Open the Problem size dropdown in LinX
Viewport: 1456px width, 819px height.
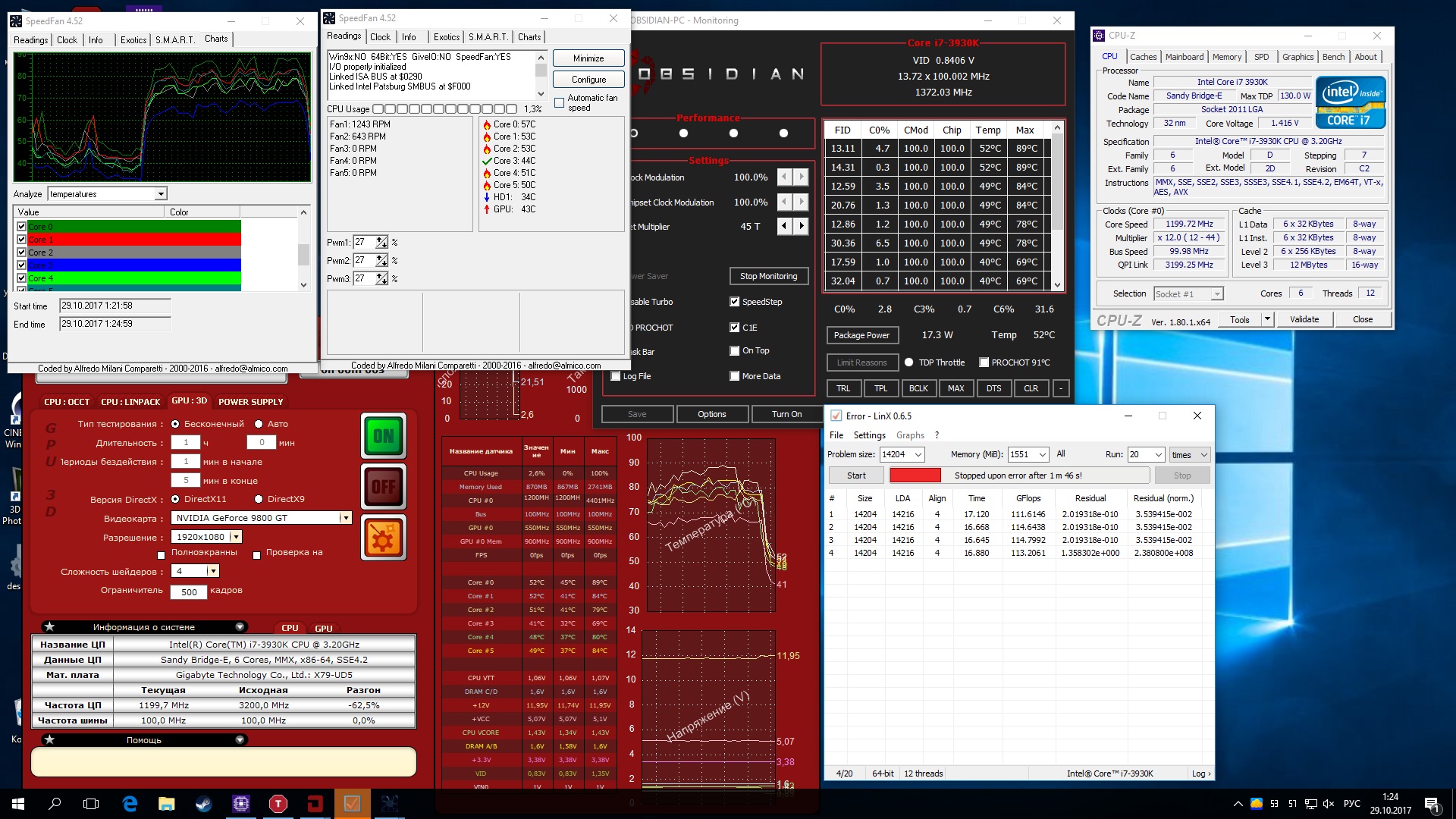[918, 454]
